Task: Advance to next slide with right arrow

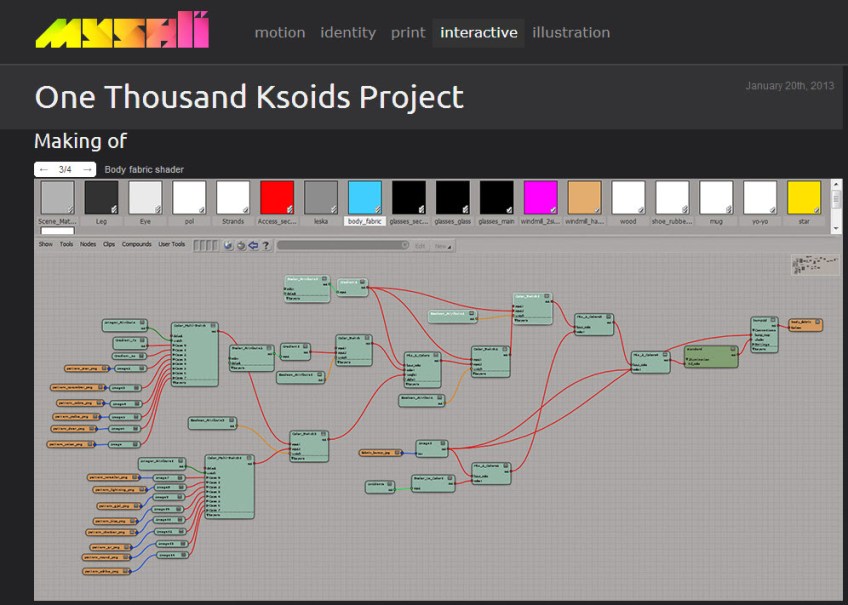Action: (88, 170)
